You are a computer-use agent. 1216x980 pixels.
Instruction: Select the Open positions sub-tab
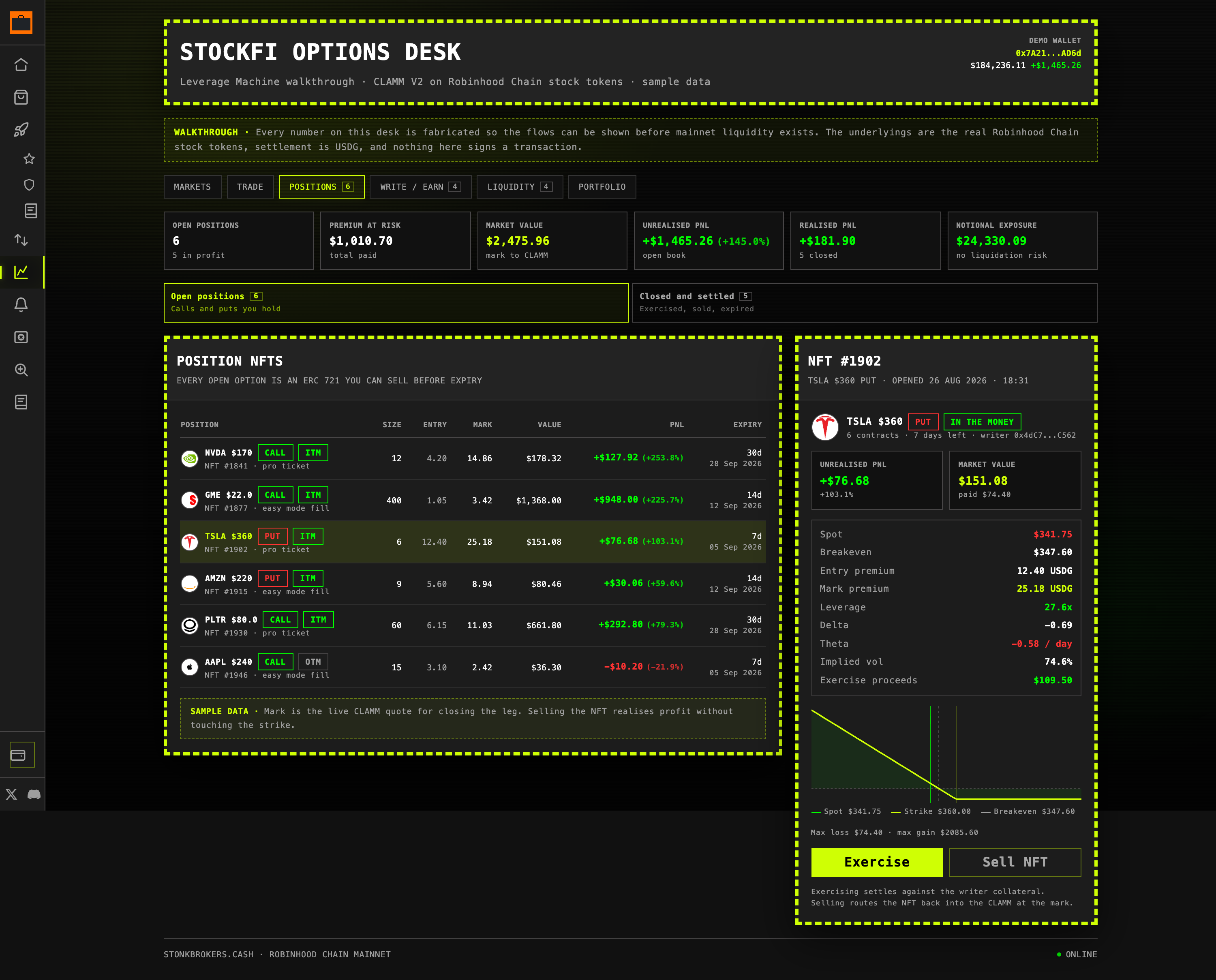[396, 303]
